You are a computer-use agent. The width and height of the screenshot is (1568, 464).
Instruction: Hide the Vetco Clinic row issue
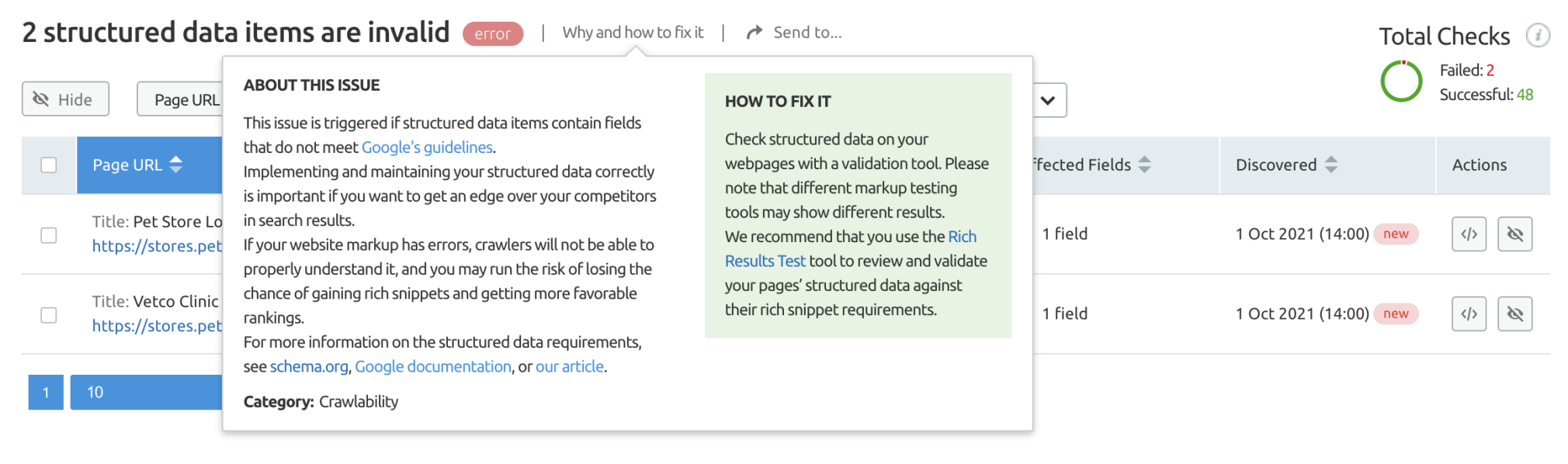[x=1514, y=313]
